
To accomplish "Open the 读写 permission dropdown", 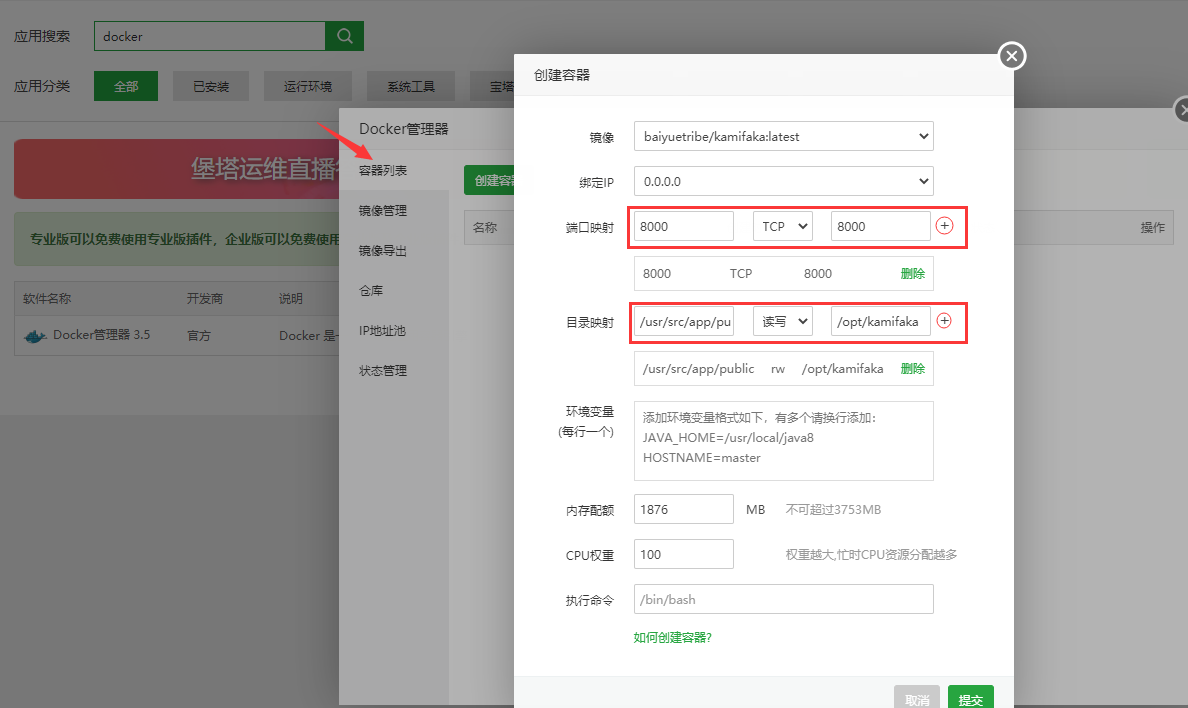I will (783, 322).
